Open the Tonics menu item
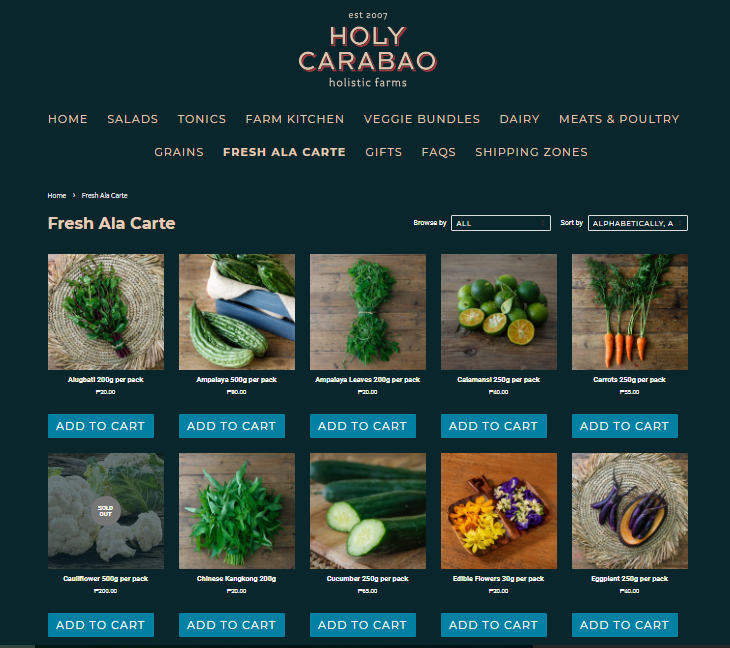This screenshot has height=648, width=730. point(202,119)
